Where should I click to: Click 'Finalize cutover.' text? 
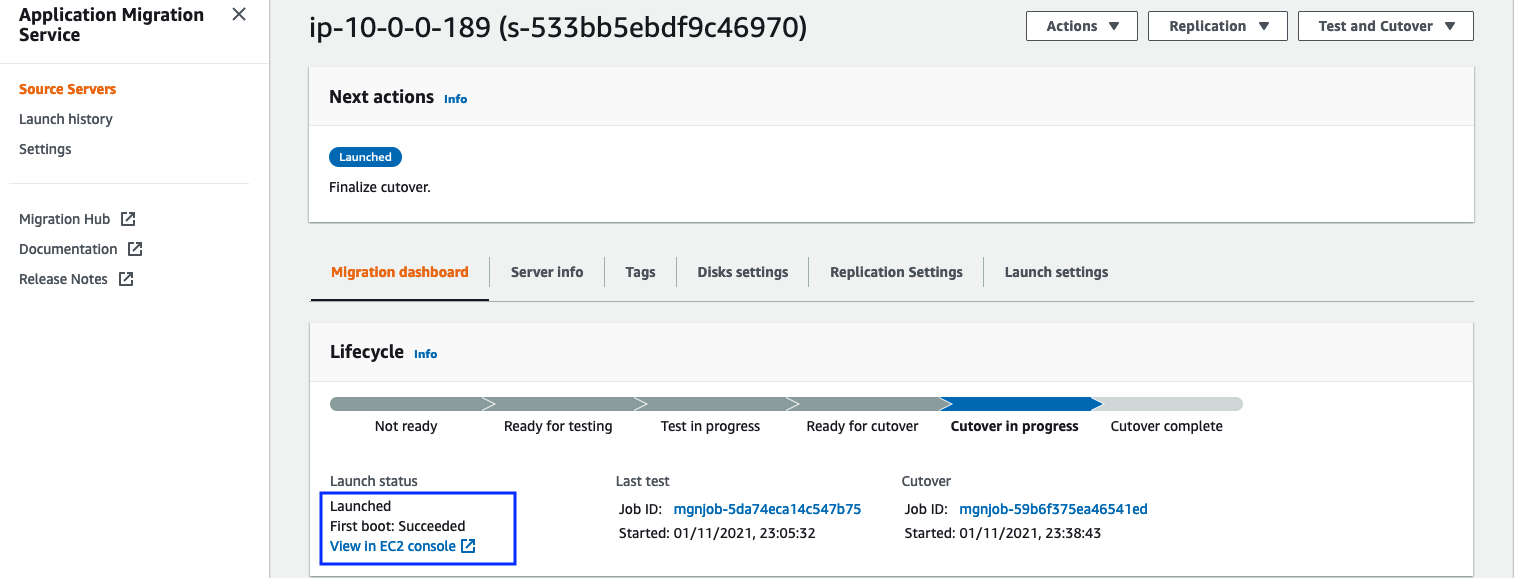[380, 187]
